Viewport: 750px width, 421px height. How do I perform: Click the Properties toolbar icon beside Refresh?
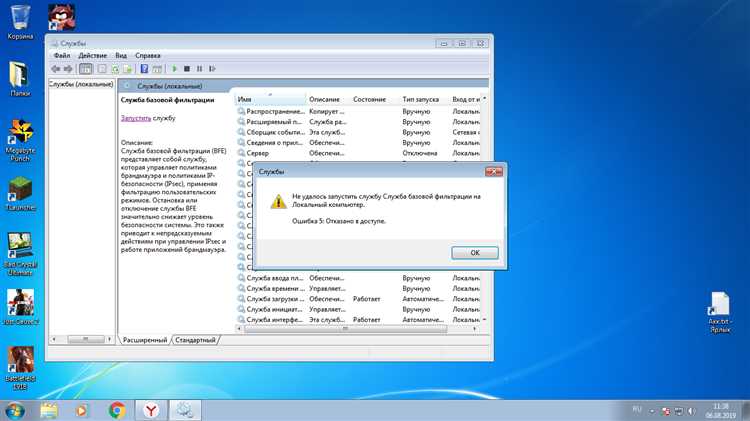click(102, 69)
